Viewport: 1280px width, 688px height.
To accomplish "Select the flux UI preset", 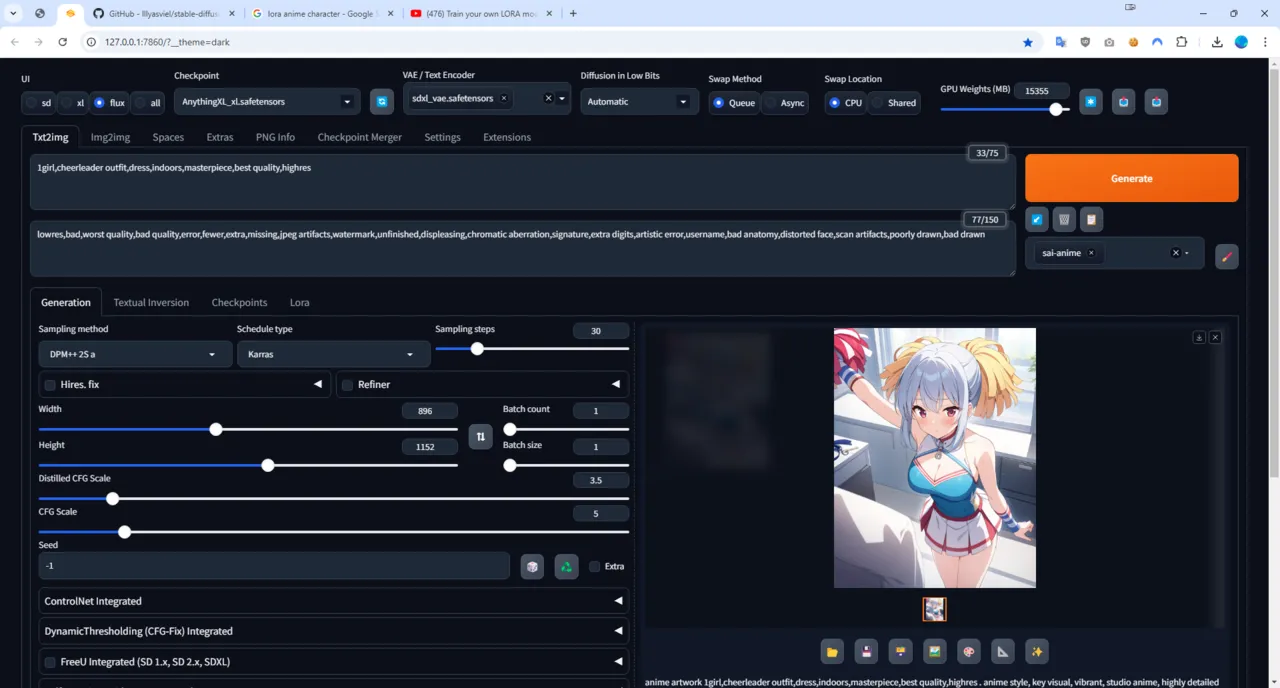I will [110, 103].
